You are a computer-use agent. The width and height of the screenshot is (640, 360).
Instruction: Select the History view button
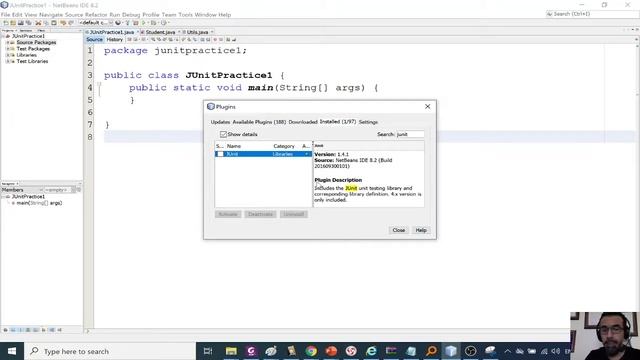[x=114, y=40]
